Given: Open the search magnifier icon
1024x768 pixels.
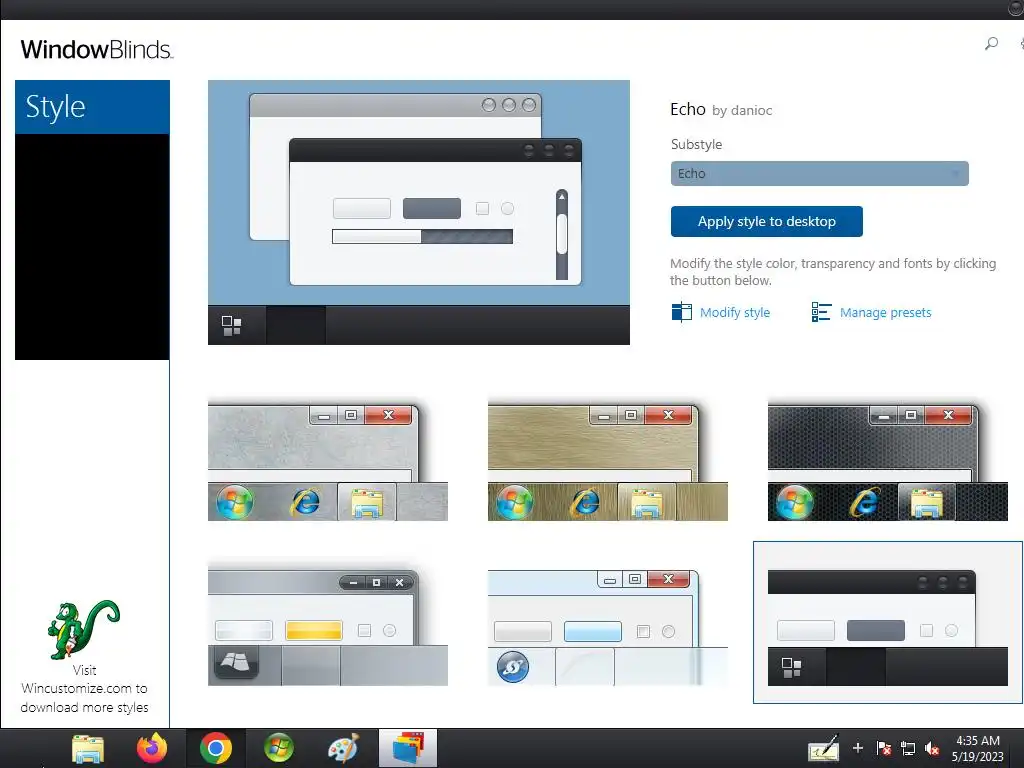Looking at the screenshot, I should tap(991, 44).
